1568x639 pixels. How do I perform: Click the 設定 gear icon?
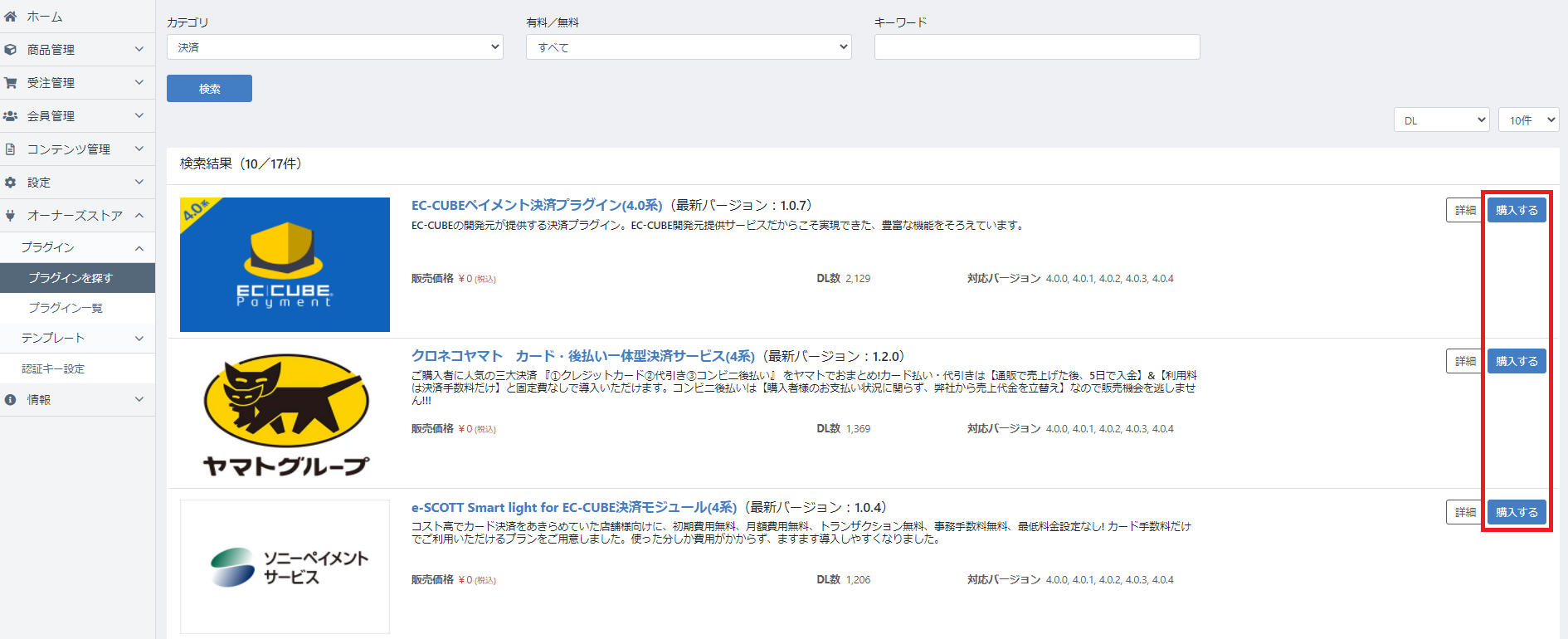click(11, 183)
